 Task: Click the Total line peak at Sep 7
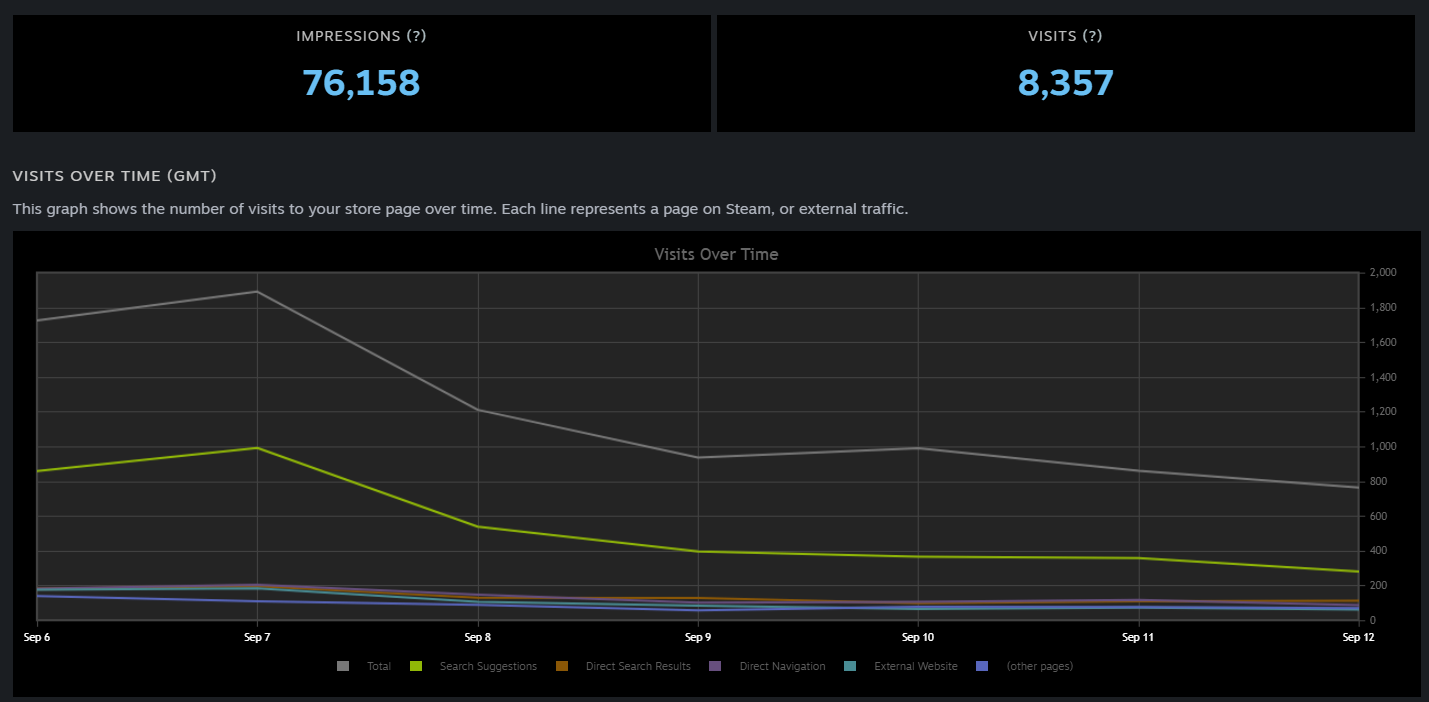pyautogui.click(x=258, y=292)
